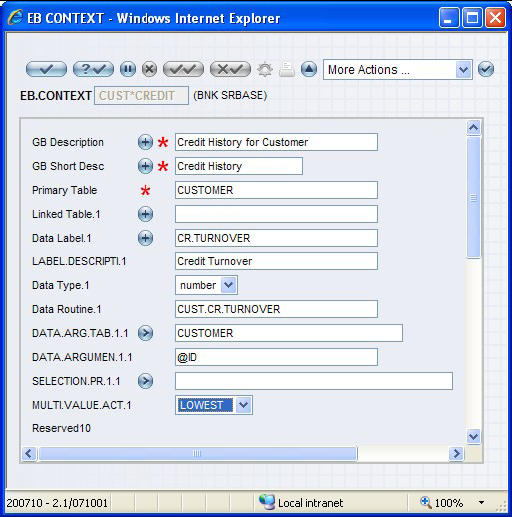Expand Data Label.1 with plus icon
This screenshot has width=512, height=517.
(x=145, y=238)
